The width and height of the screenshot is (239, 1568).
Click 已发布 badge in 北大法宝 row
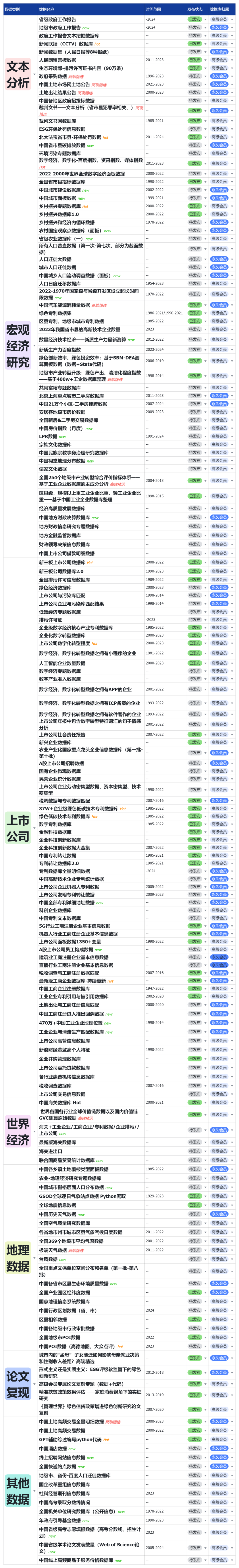click(x=195, y=137)
